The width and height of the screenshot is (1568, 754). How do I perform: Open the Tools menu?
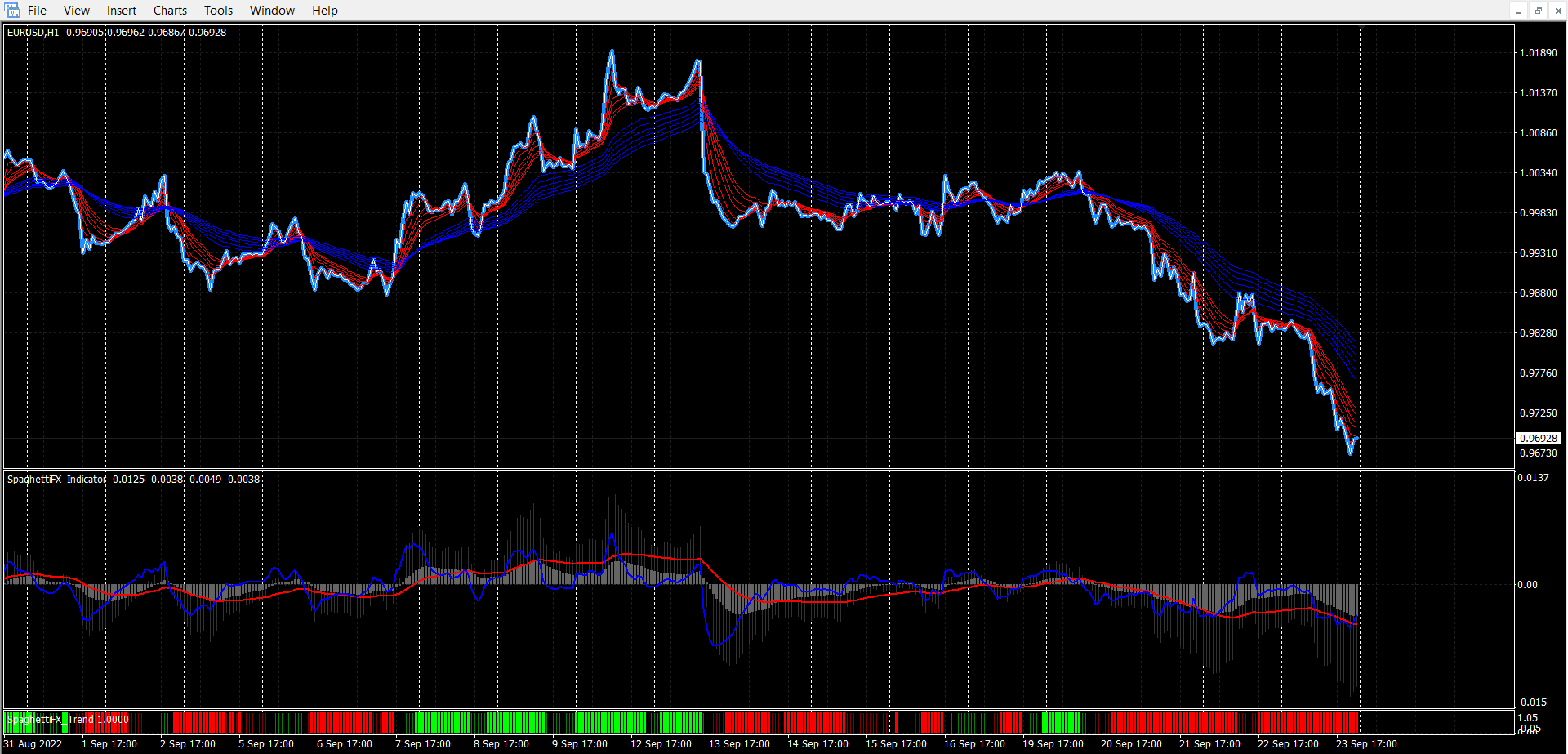coord(218,11)
